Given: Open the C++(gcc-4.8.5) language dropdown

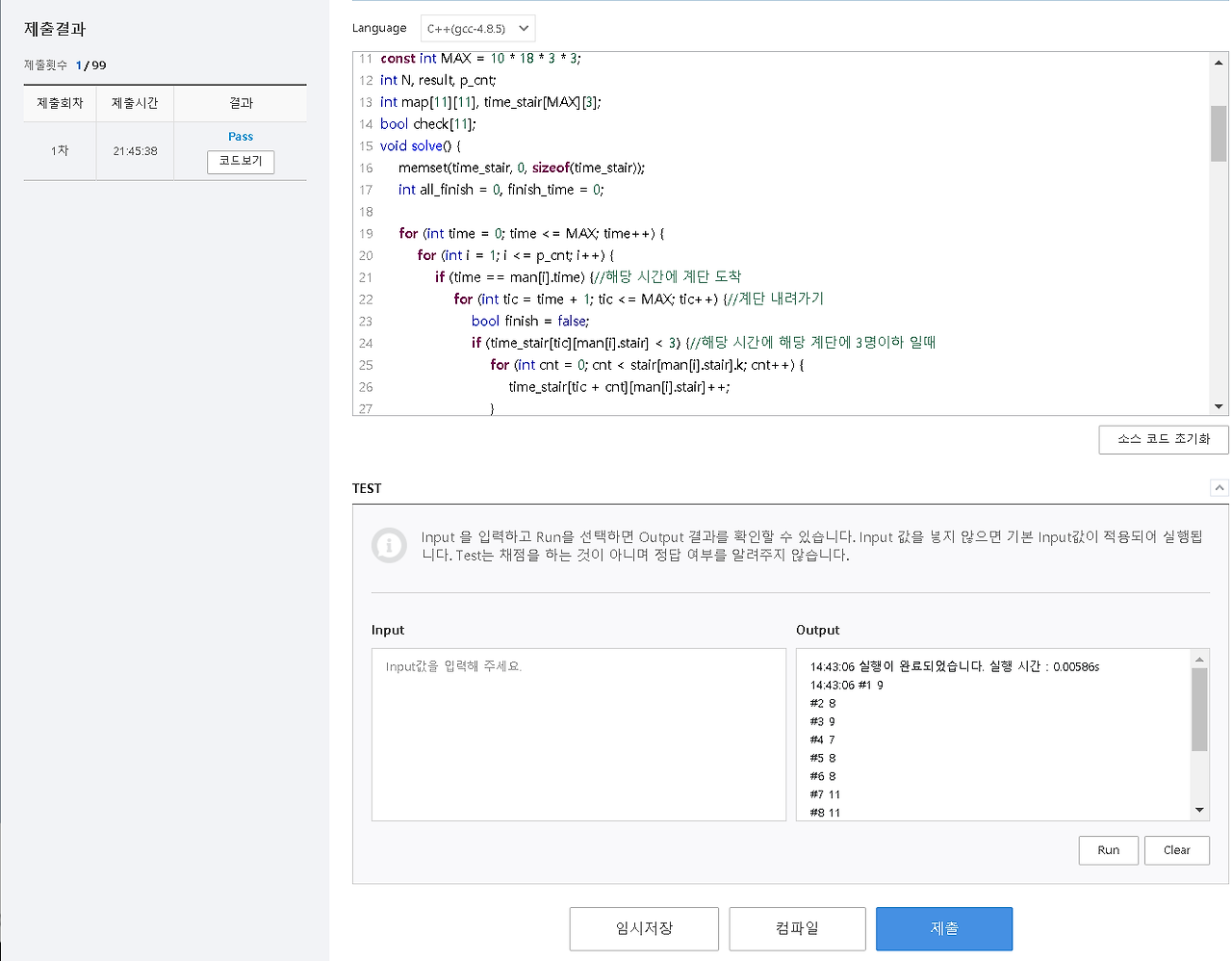Looking at the screenshot, I should pyautogui.click(x=477, y=28).
